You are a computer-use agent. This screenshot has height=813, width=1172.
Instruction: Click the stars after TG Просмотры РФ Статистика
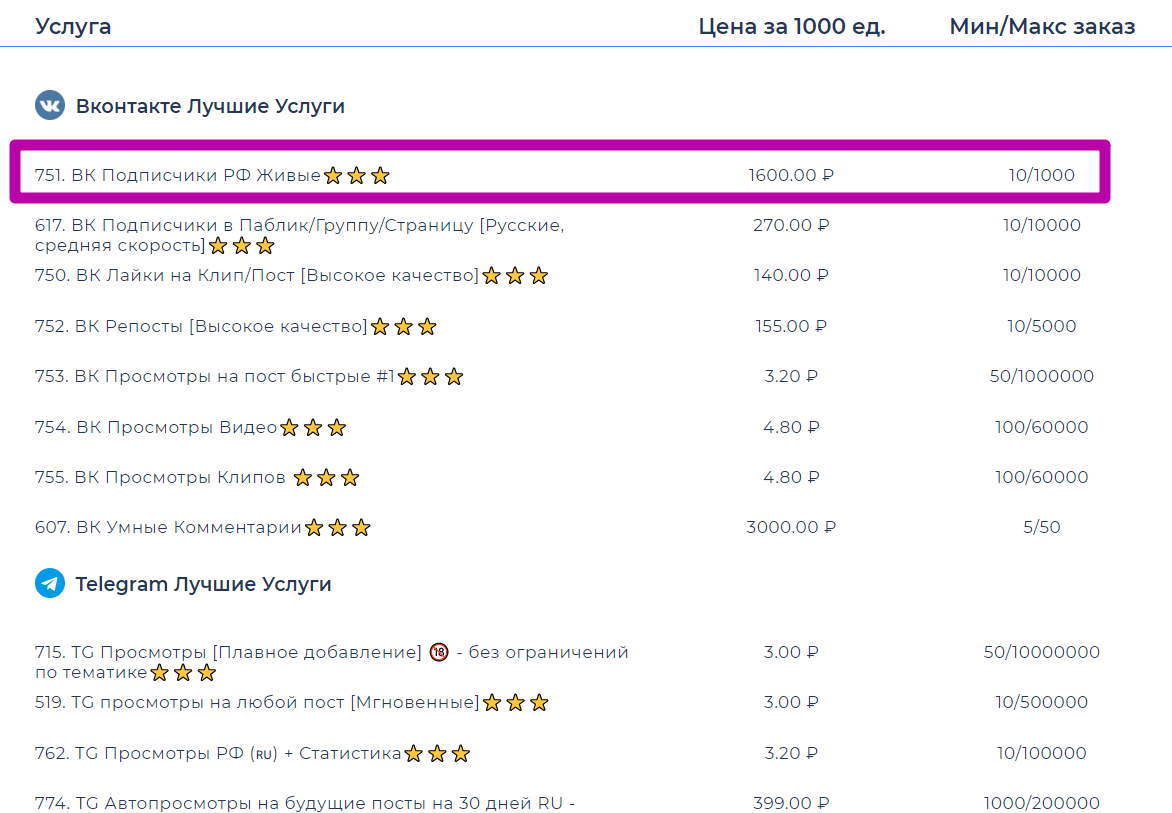coord(437,754)
